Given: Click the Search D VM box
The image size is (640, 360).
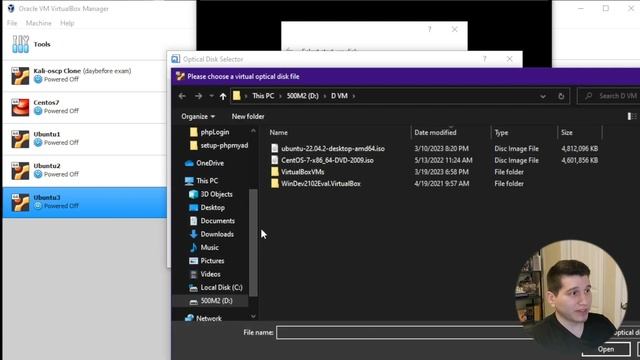Looking at the screenshot, I should point(609,96).
